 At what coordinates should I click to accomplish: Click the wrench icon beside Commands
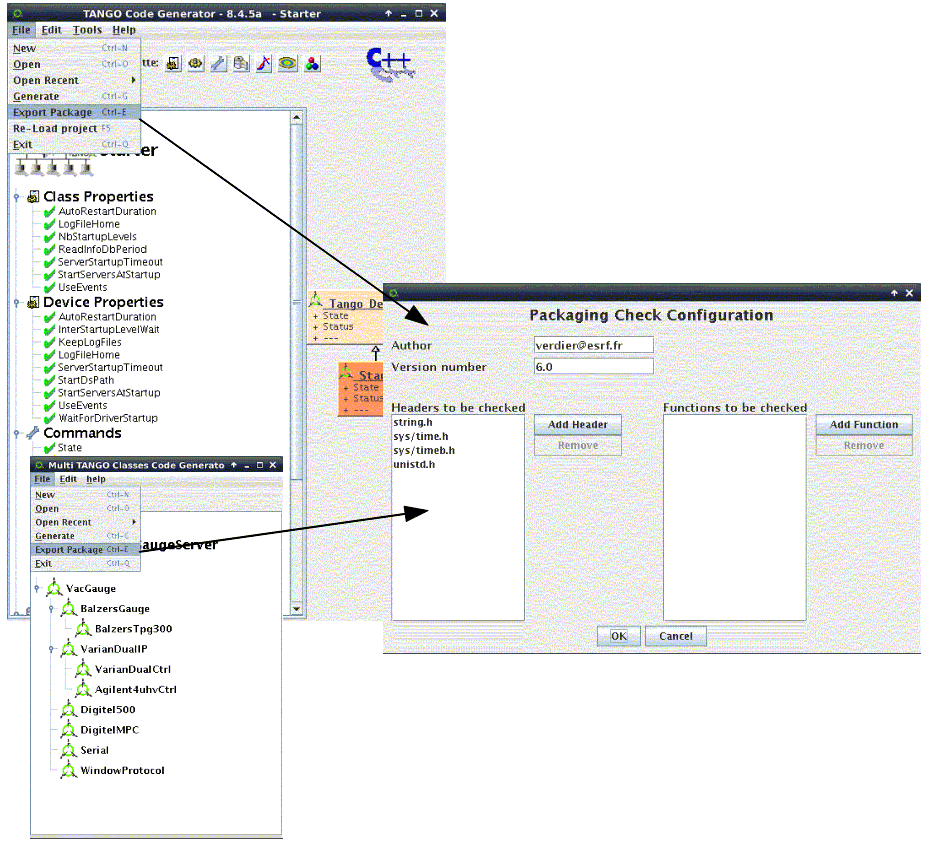pos(34,433)
